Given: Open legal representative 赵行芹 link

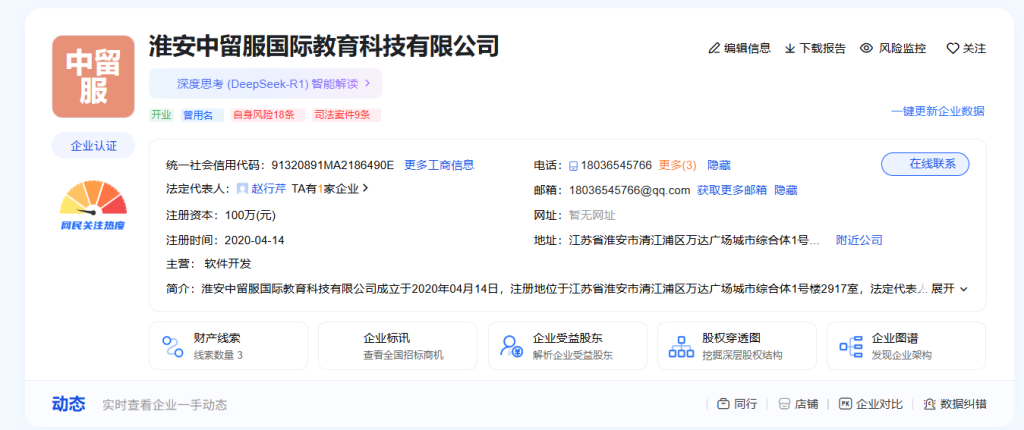Looking at the screenshot, I should [269, 189].
